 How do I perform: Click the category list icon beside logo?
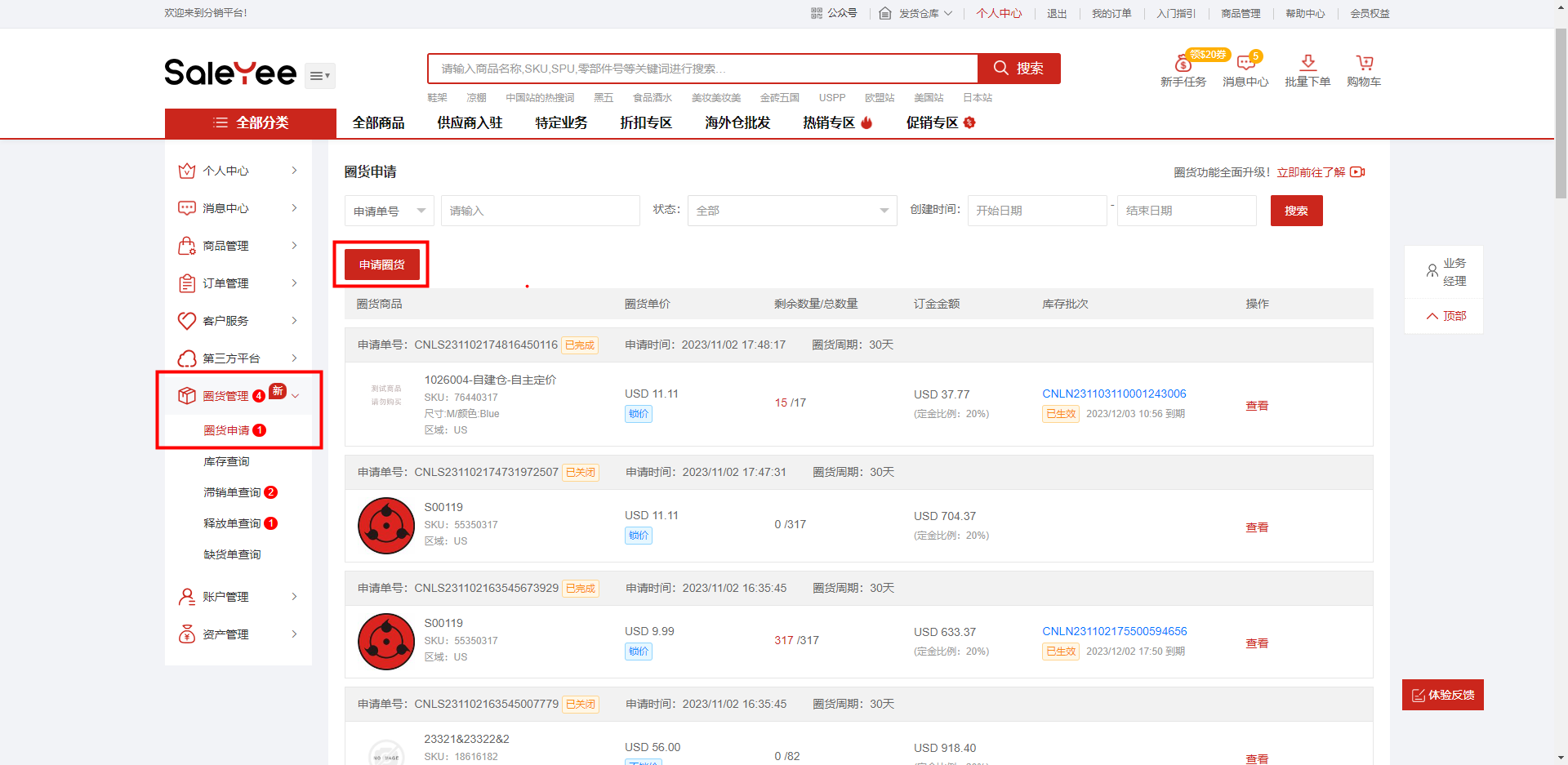pyautogui.click(x=319, y=76)
